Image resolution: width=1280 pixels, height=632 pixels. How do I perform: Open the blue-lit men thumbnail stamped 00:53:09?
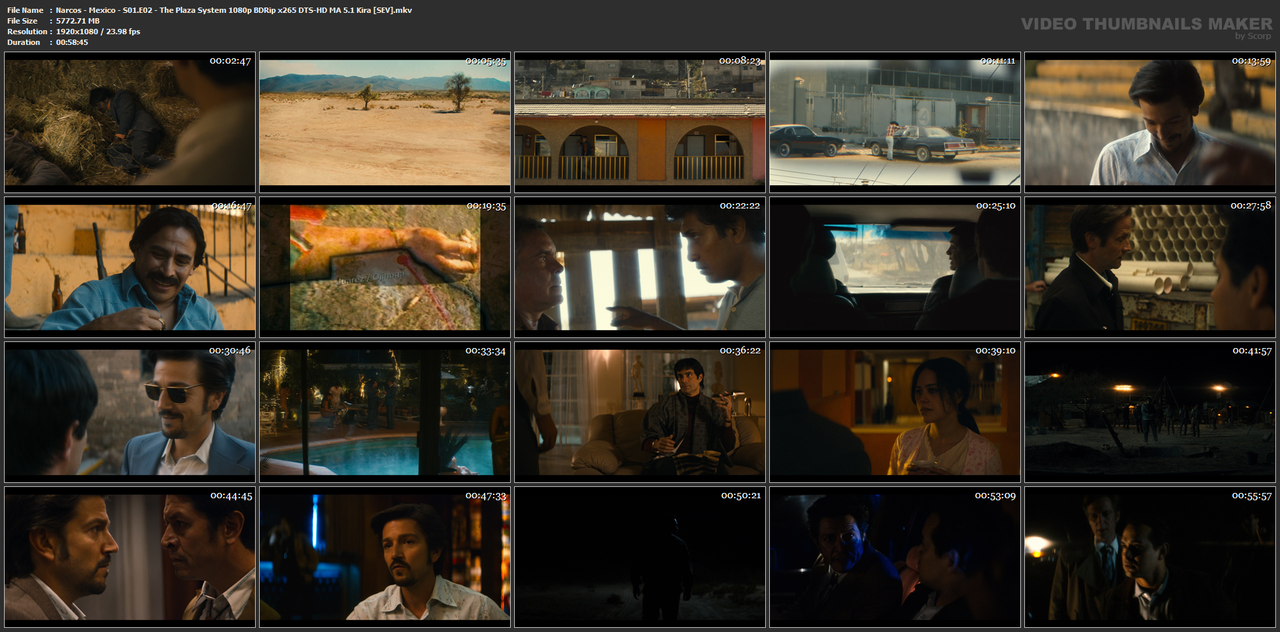click(895, 557)
